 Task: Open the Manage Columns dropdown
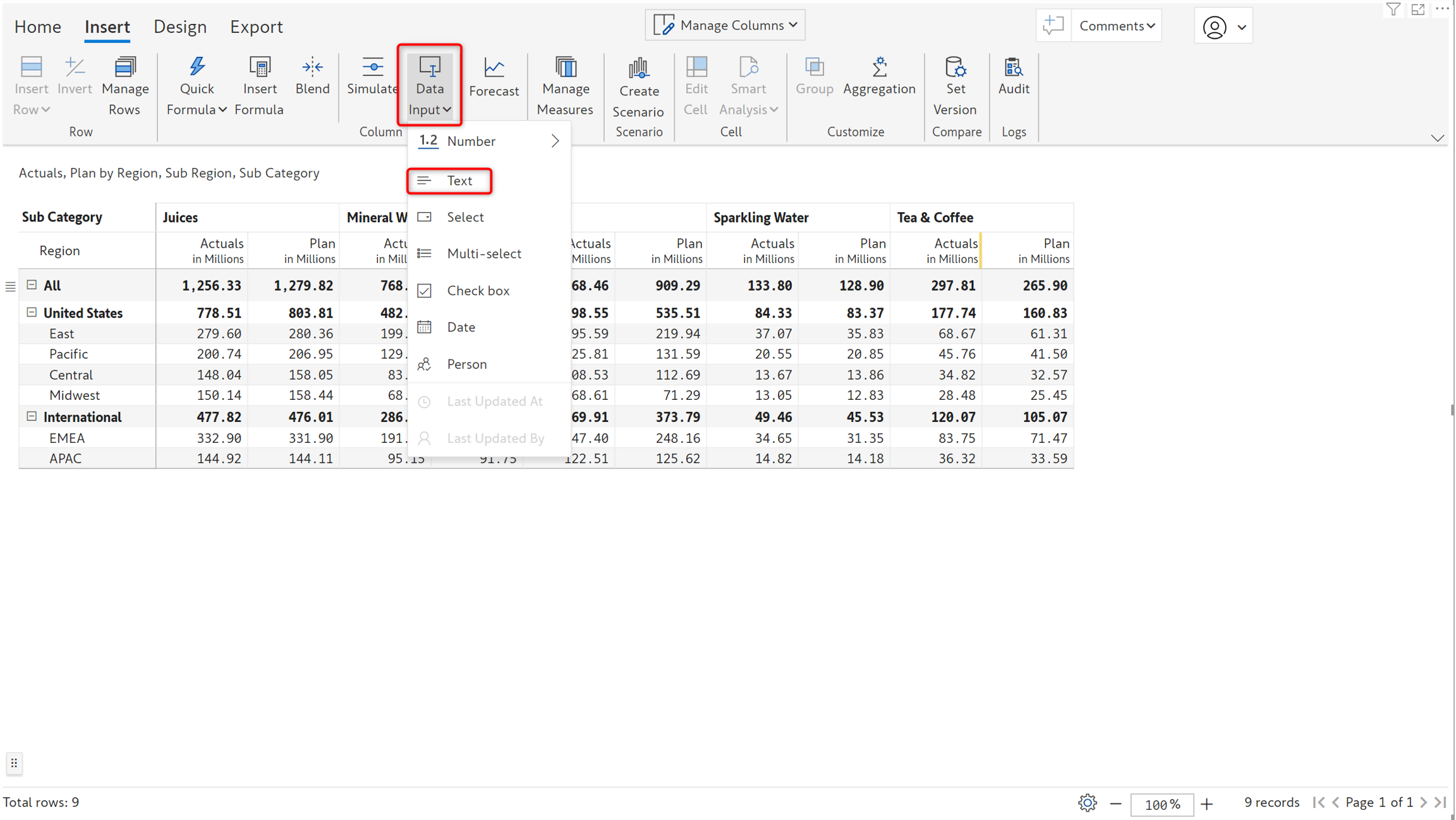pos(725,25)
